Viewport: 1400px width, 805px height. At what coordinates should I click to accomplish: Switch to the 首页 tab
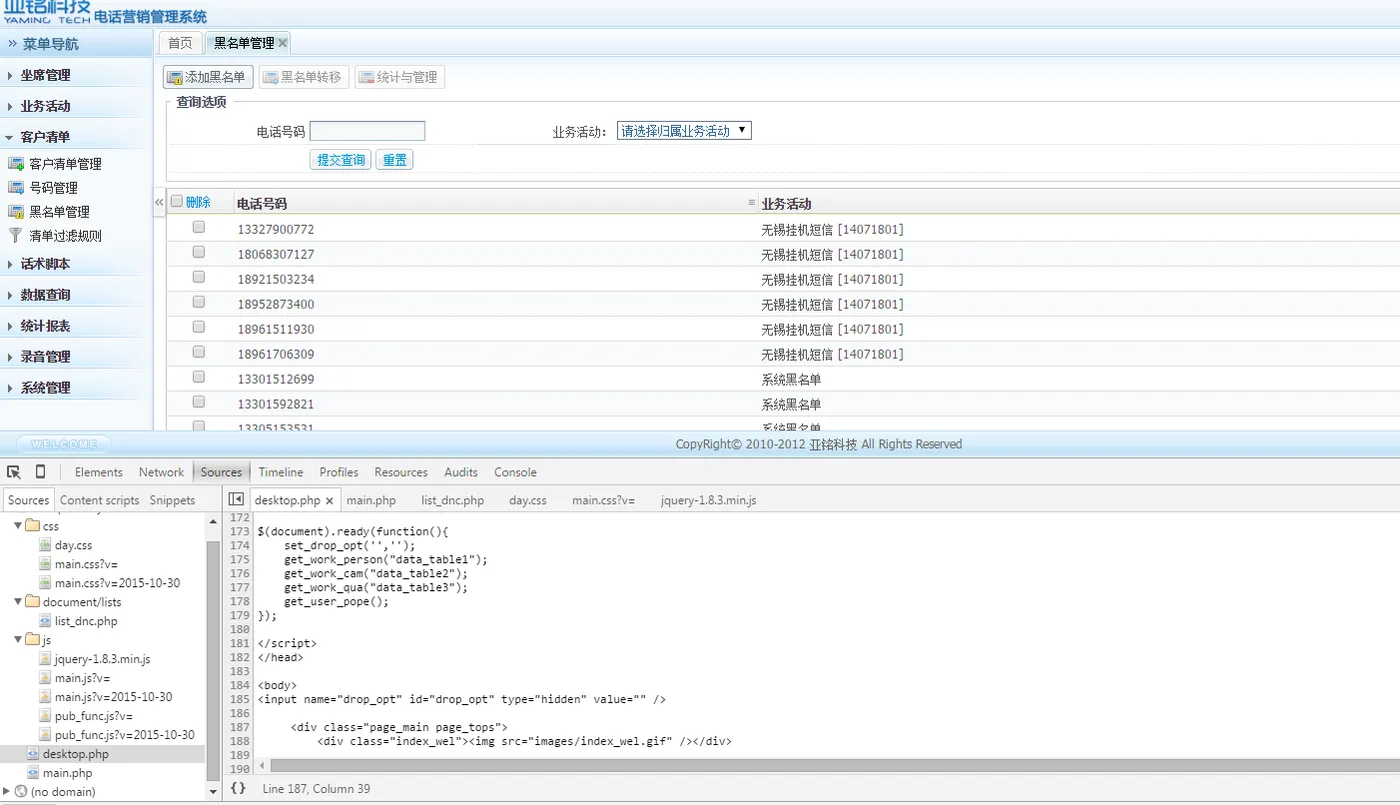click(x=180, y=43)
